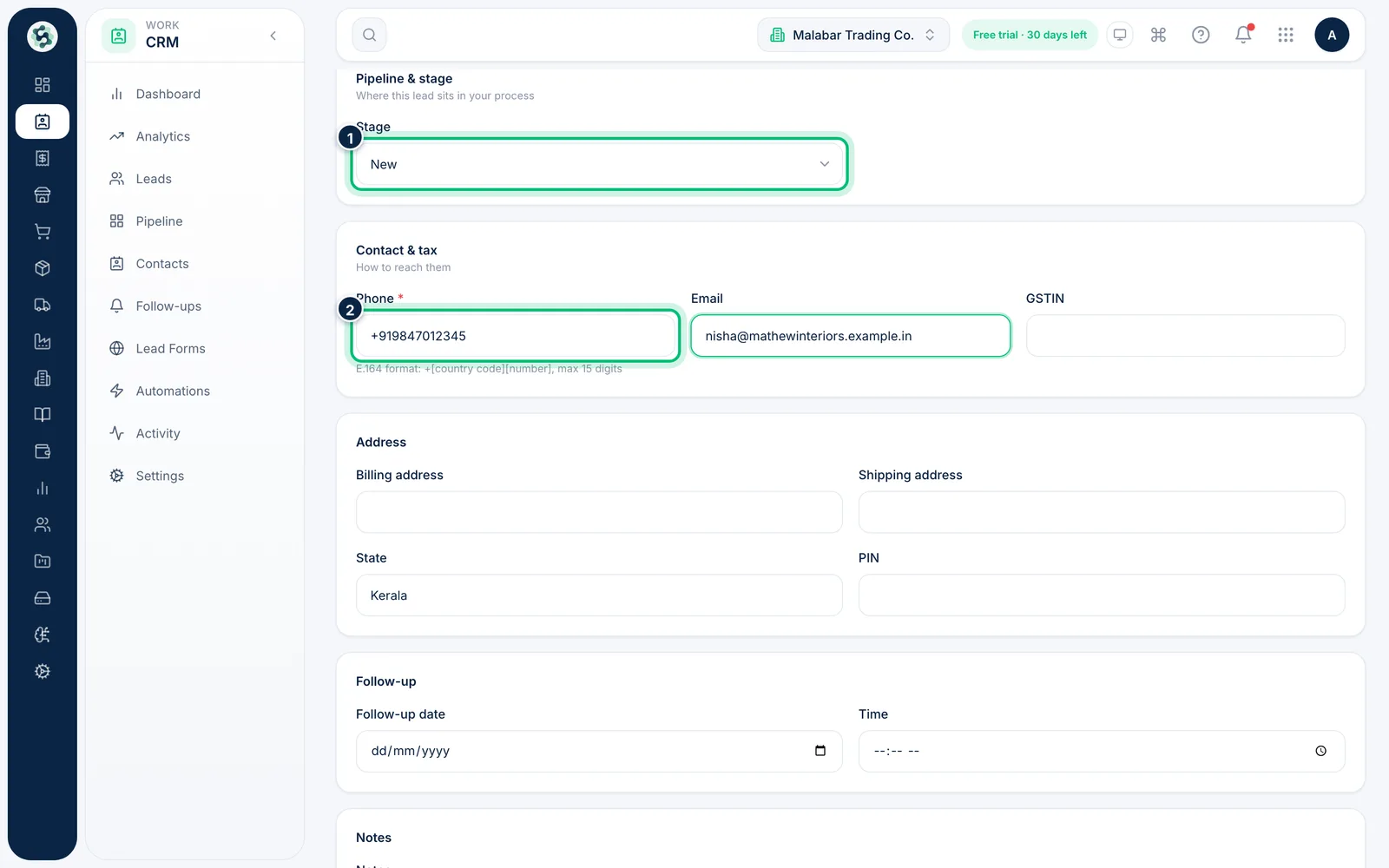Open the book icon in left rail

[x=43, y=415]
